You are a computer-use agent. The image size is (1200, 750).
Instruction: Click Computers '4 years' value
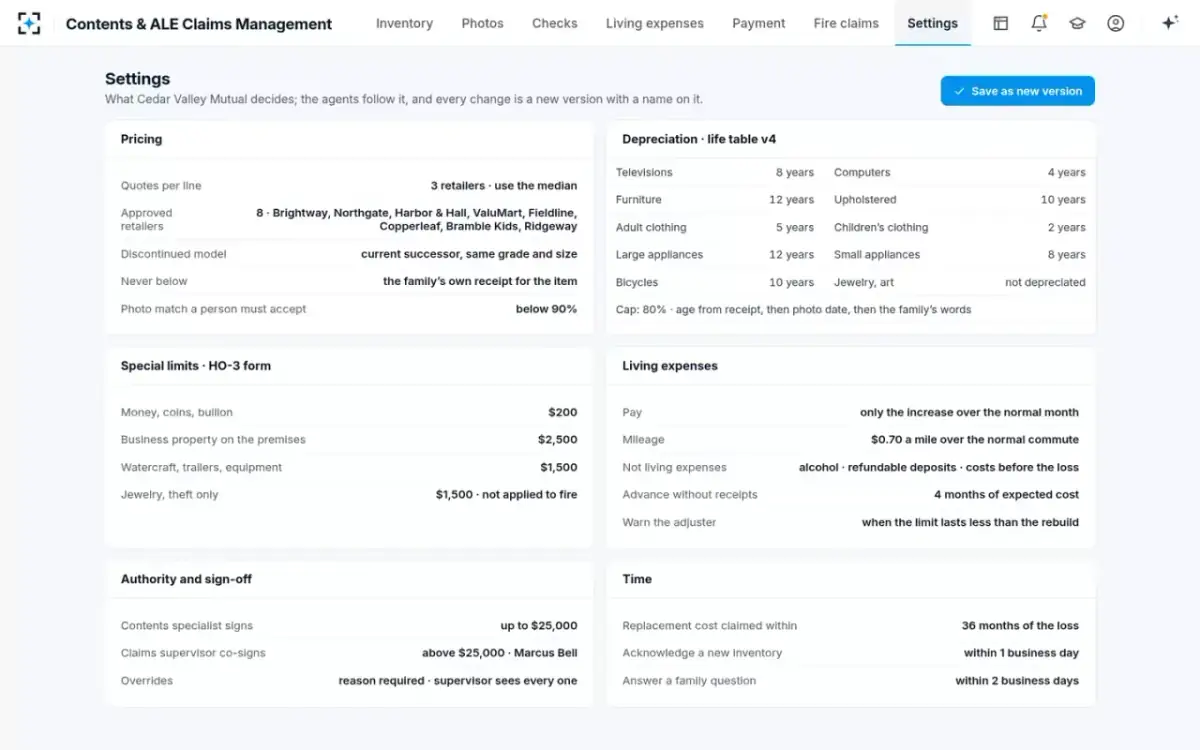pos(1066,173)
